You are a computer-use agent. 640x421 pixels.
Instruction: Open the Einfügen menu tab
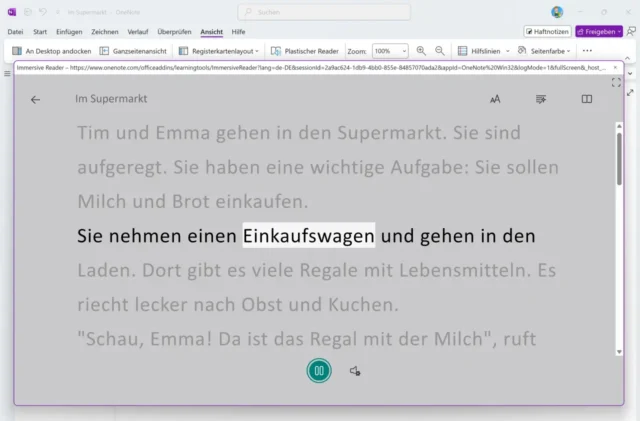(69, 32)
